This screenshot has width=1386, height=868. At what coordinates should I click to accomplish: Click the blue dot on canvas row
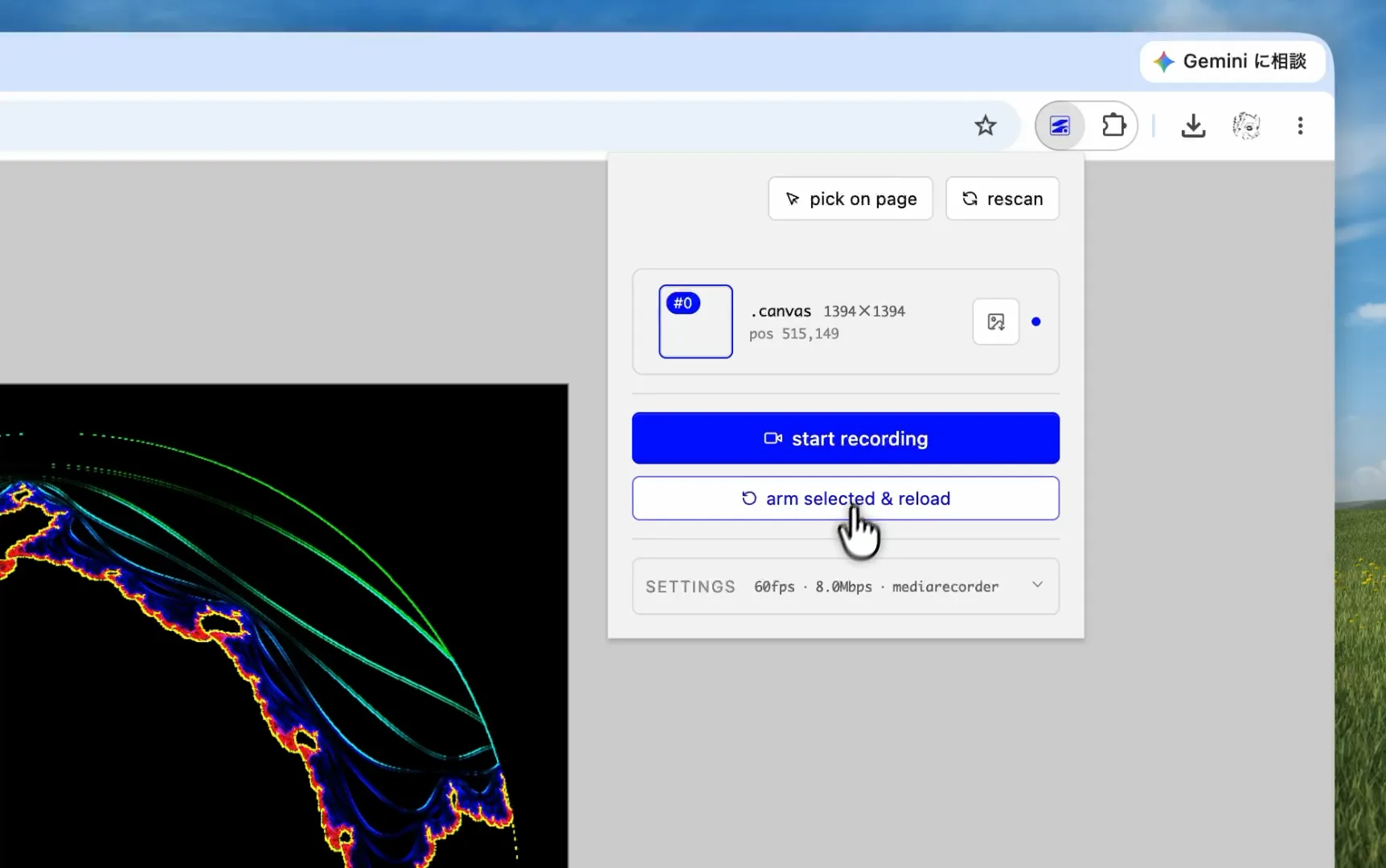point(1036,321)
